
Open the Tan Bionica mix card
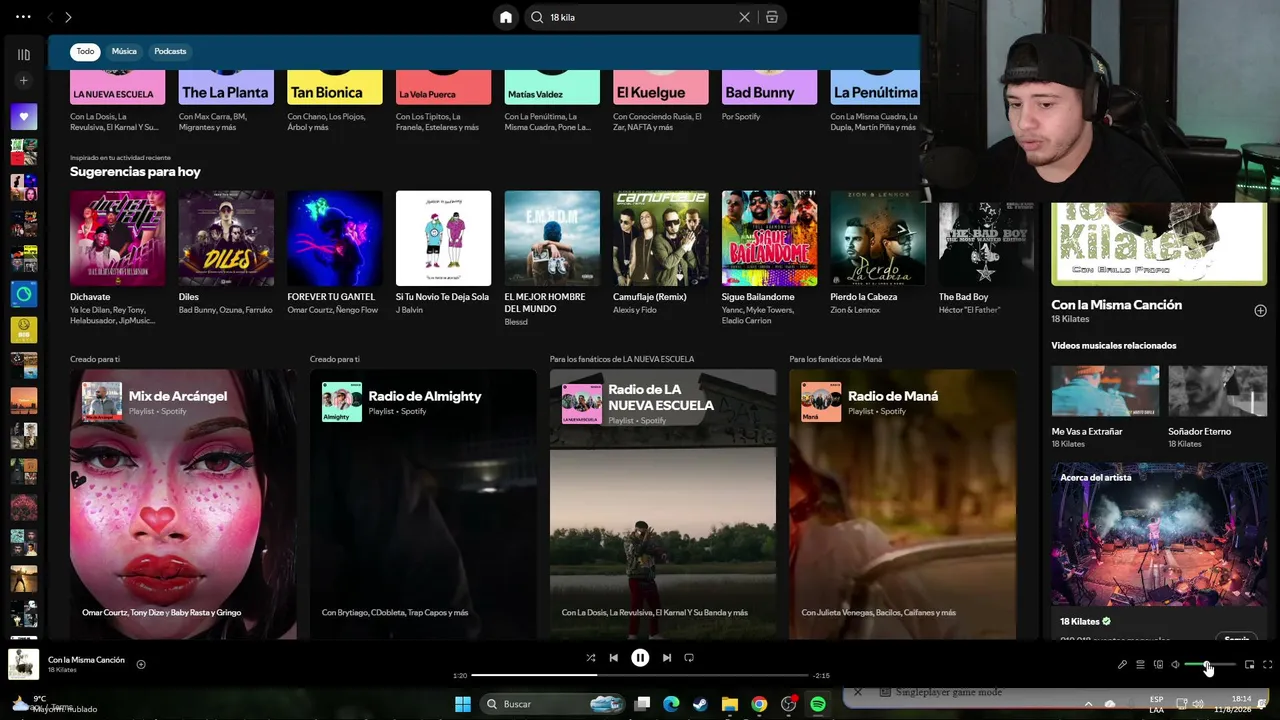click(334, 100)
